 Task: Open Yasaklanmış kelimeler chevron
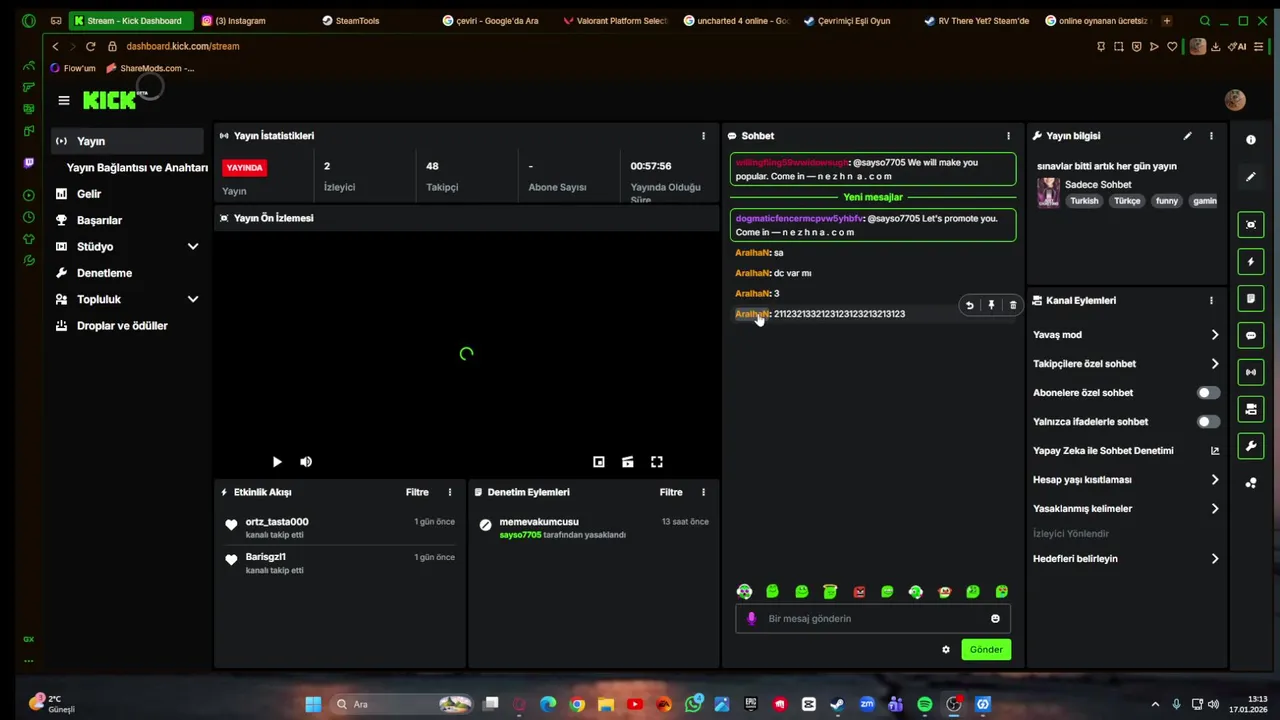(1215, 509)
